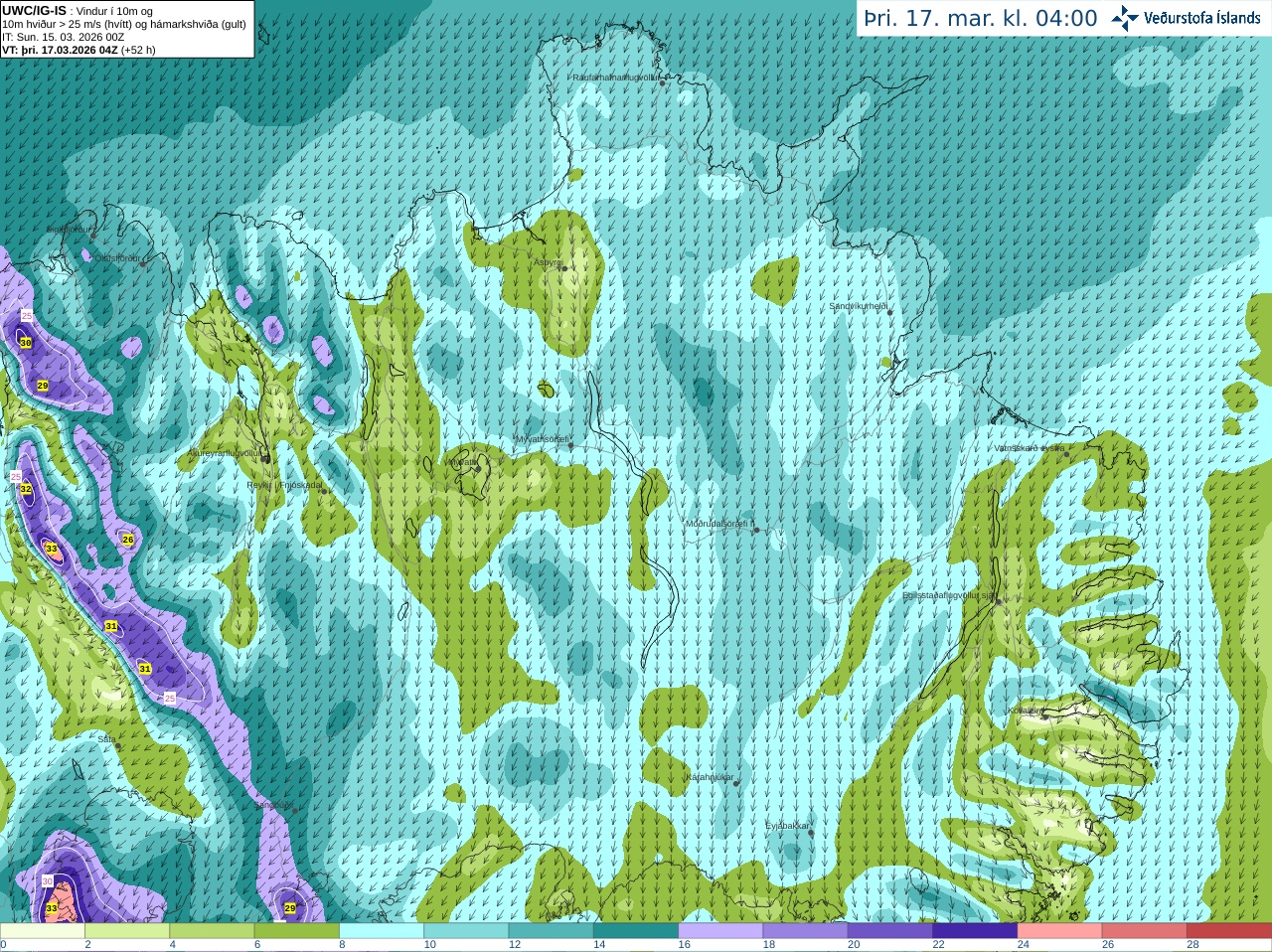Click the legend scale number 20
The height and width of the screenshot is (952, 1272).
854,944
